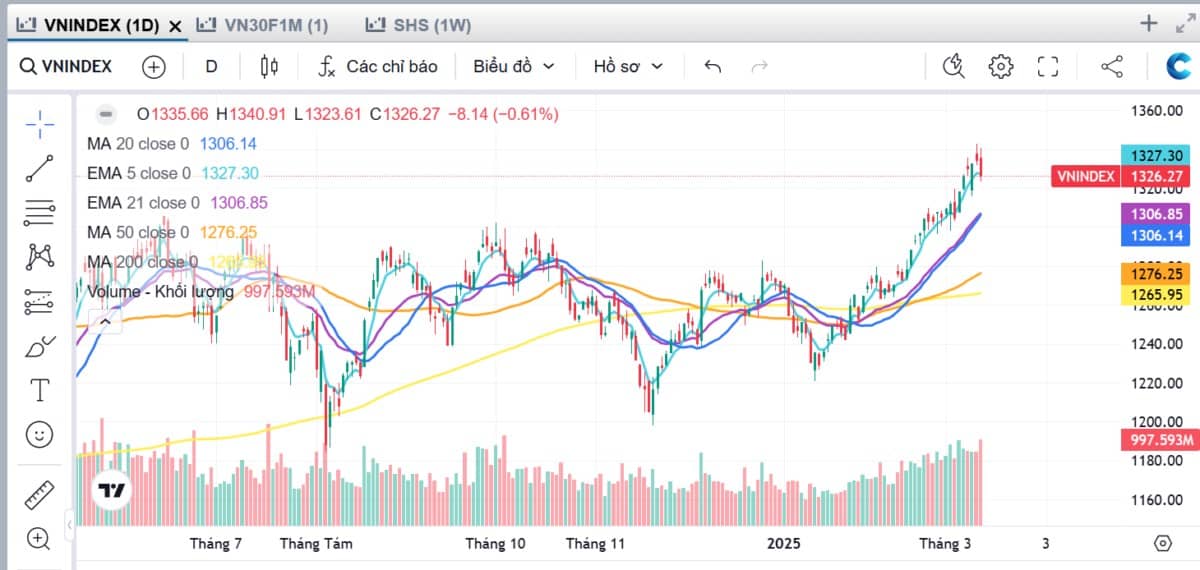
Task: Toggle fullscreen chart mode
Action: (1048, 67)
